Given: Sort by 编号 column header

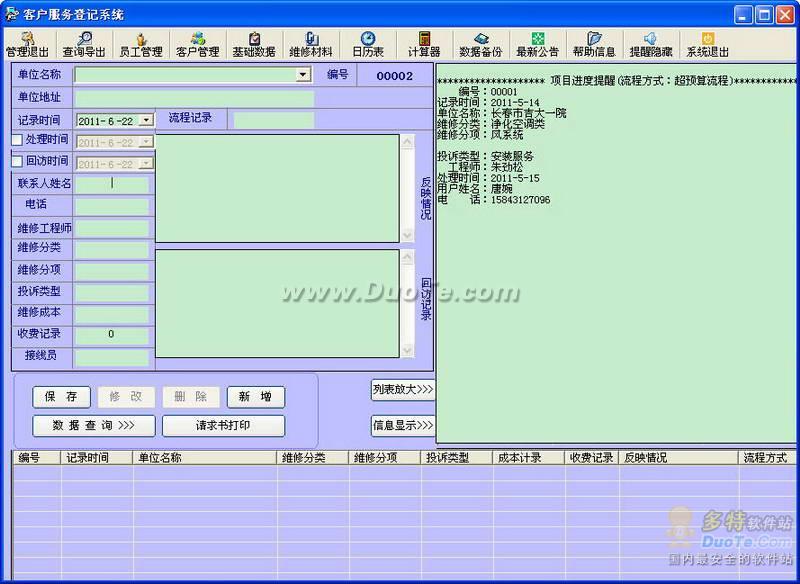Looking at the screenshot, I should pos(37,458).
